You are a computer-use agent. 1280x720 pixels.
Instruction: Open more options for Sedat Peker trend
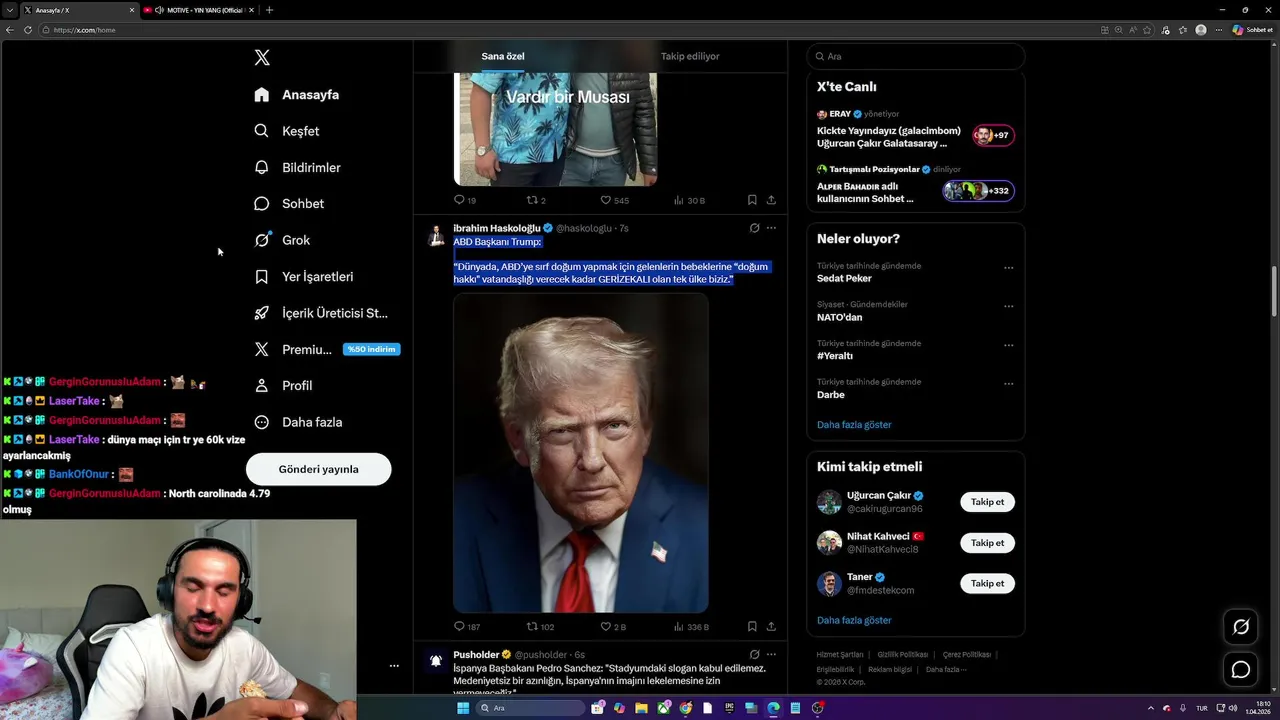click(1008, 268)
